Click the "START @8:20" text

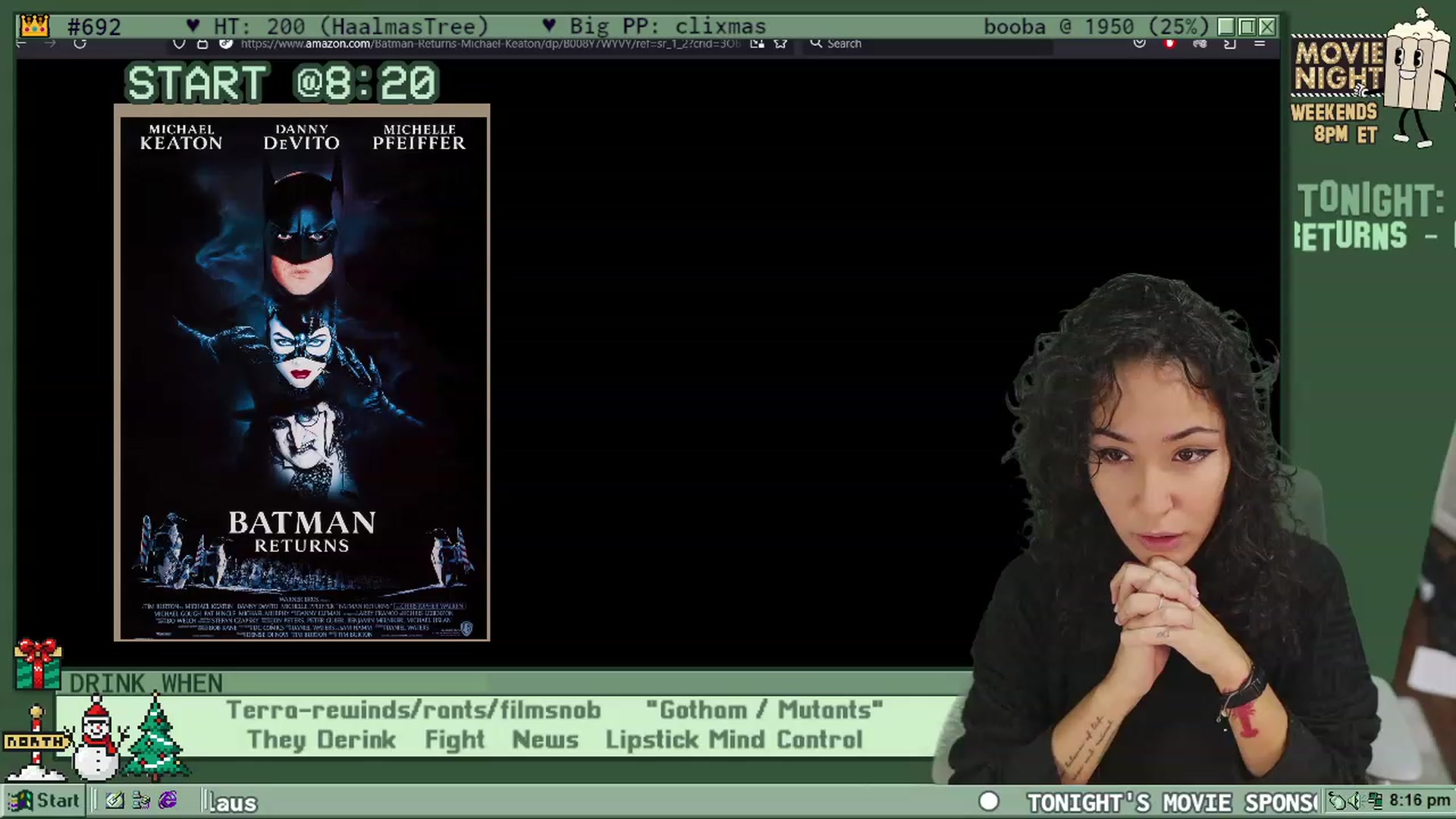pos(281,83)
